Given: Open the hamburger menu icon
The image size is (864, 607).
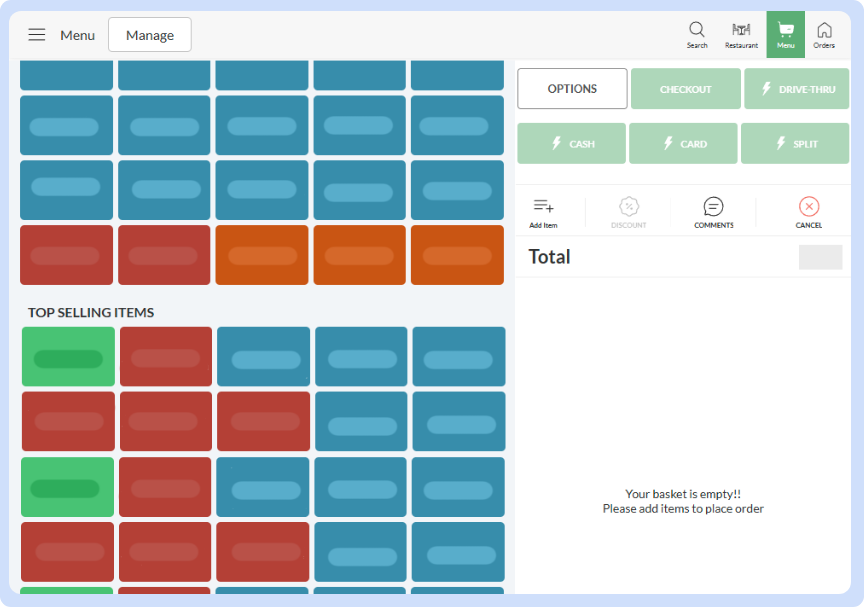Looking at the screenshot, I should point(36,35).
